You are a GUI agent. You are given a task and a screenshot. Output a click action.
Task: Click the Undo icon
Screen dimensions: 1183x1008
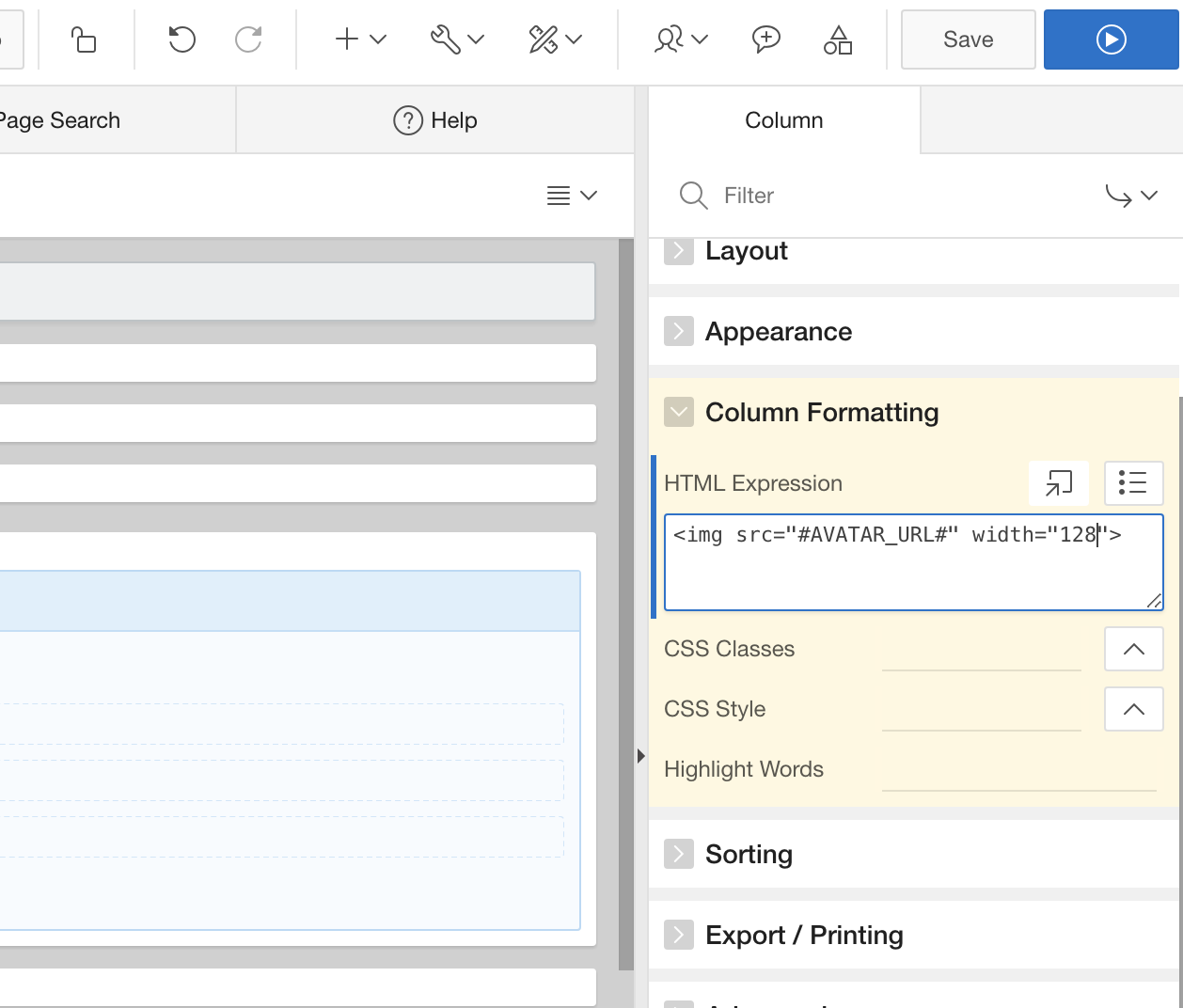181,39
